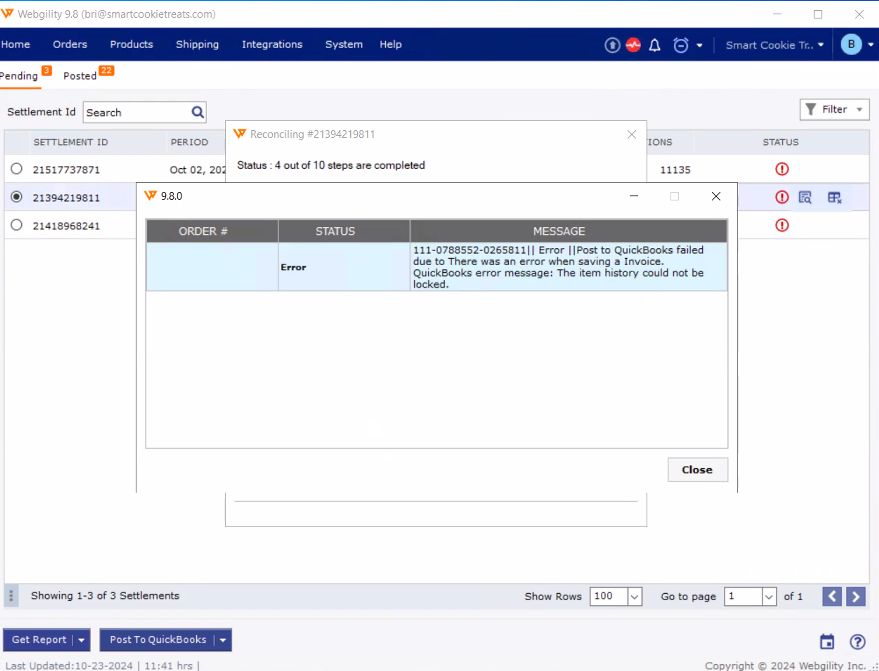Image resolution: width=879 pixels, height=671 pixels.
Task: Click the scheduler alarm clock icon
Action: coord(681,45)
